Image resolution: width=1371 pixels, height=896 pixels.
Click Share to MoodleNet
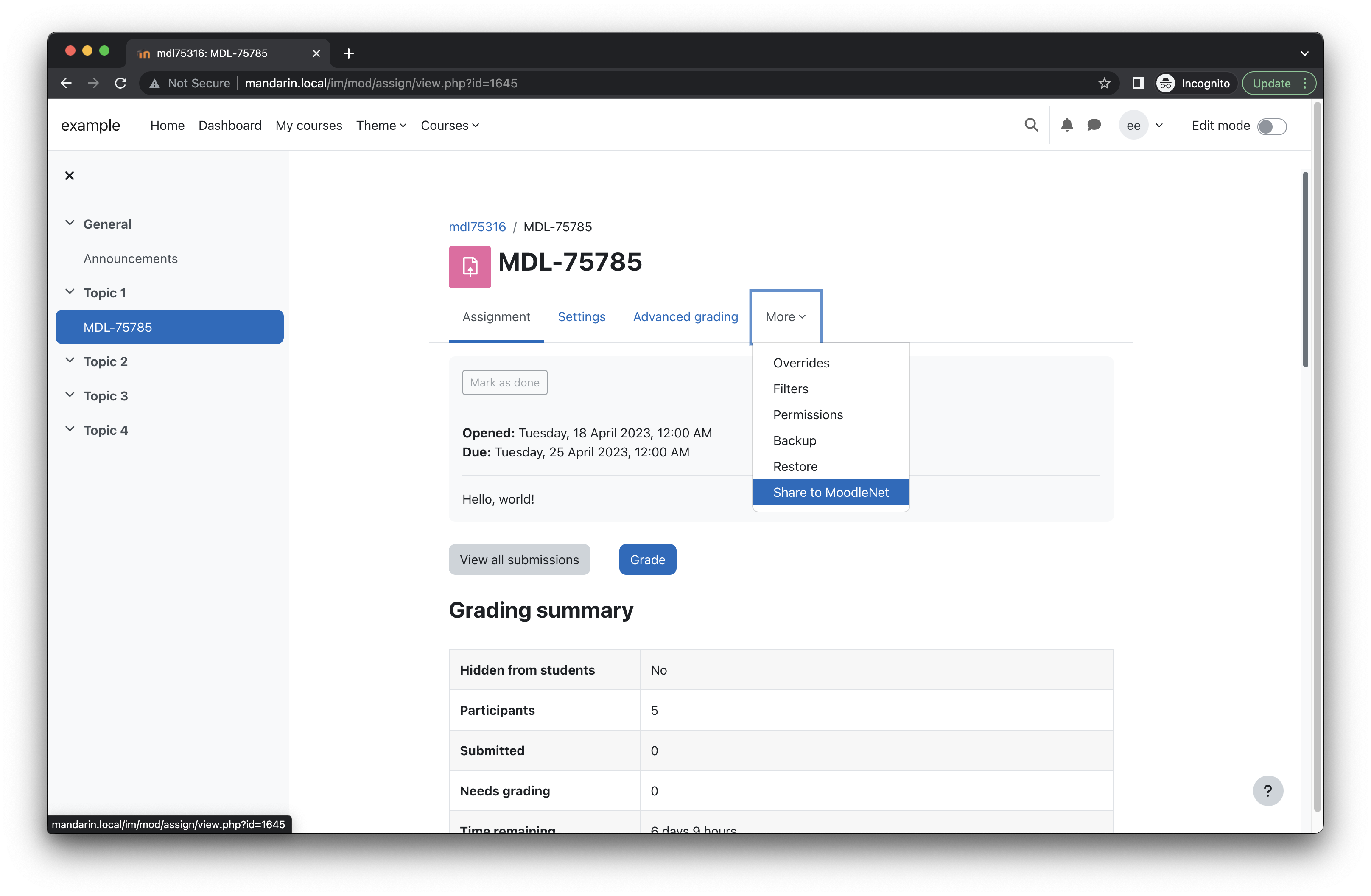pos(831,492)
